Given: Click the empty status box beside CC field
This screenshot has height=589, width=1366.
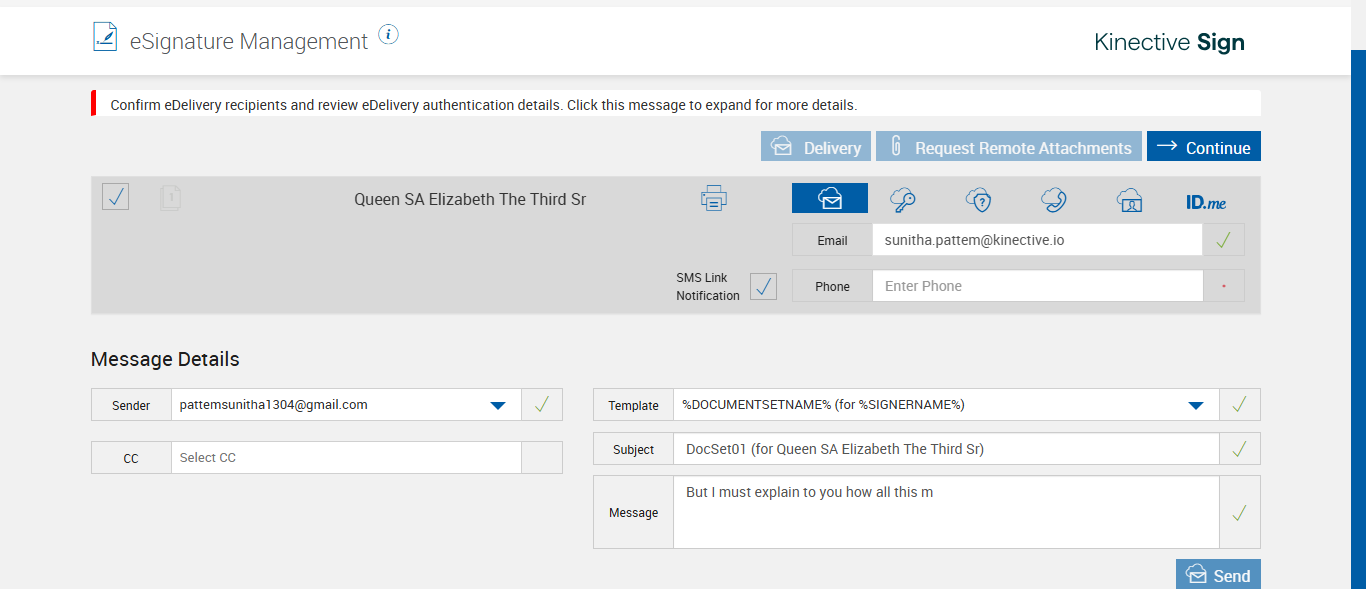Looking at the screenshot, I should point(542,458).
